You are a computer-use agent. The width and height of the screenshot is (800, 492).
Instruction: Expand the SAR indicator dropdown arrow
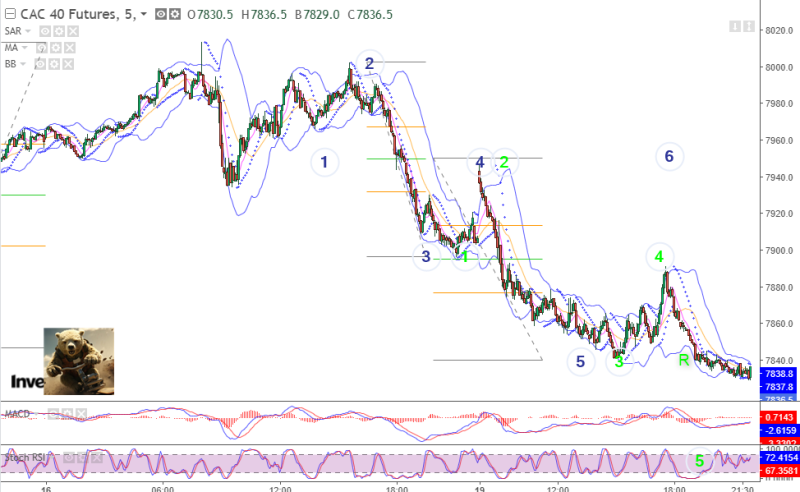coord(28,31)
